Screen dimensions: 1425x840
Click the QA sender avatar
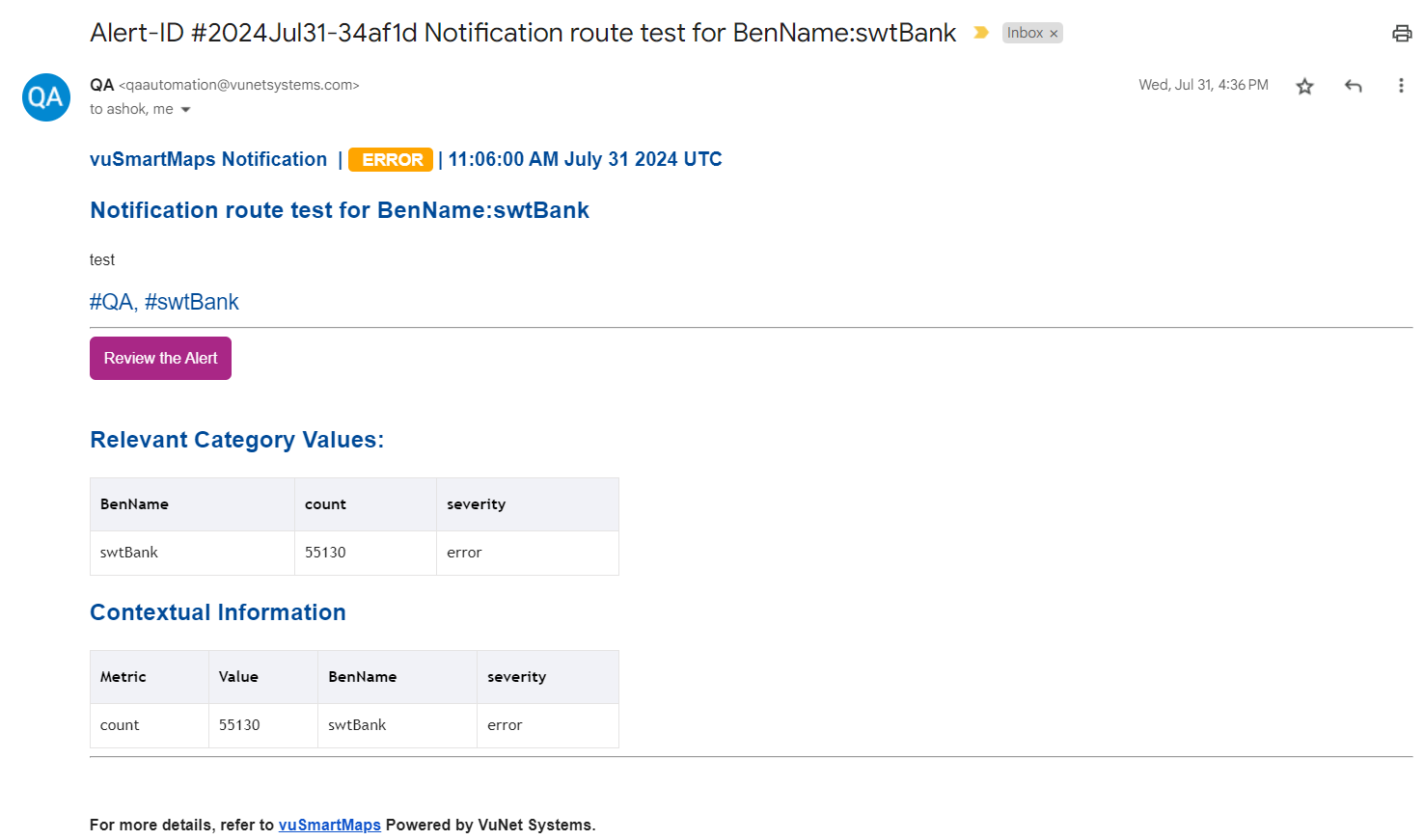click(x=46, y=97)
